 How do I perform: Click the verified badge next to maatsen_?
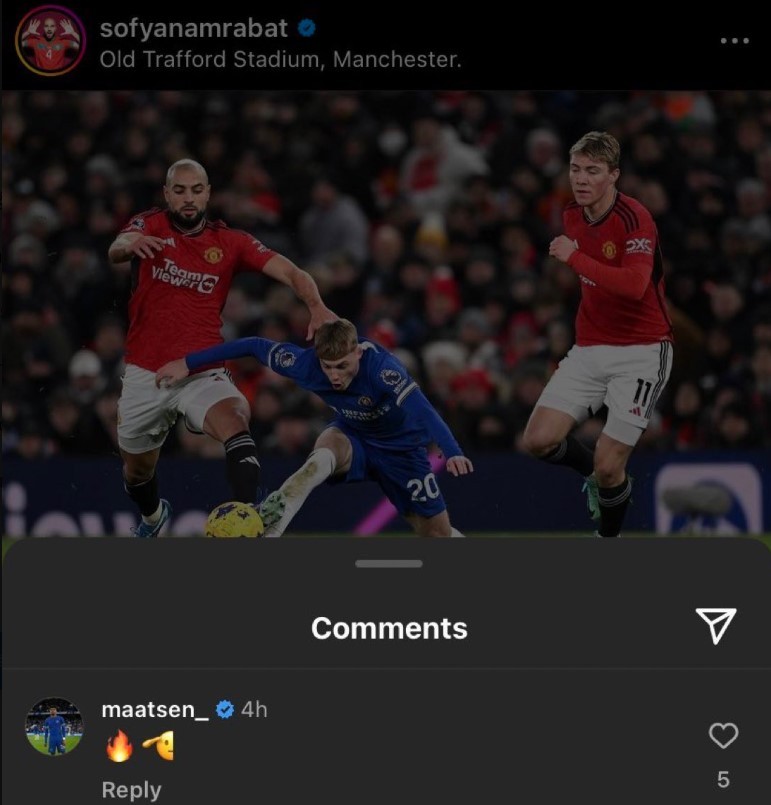[x=225, y=710]
